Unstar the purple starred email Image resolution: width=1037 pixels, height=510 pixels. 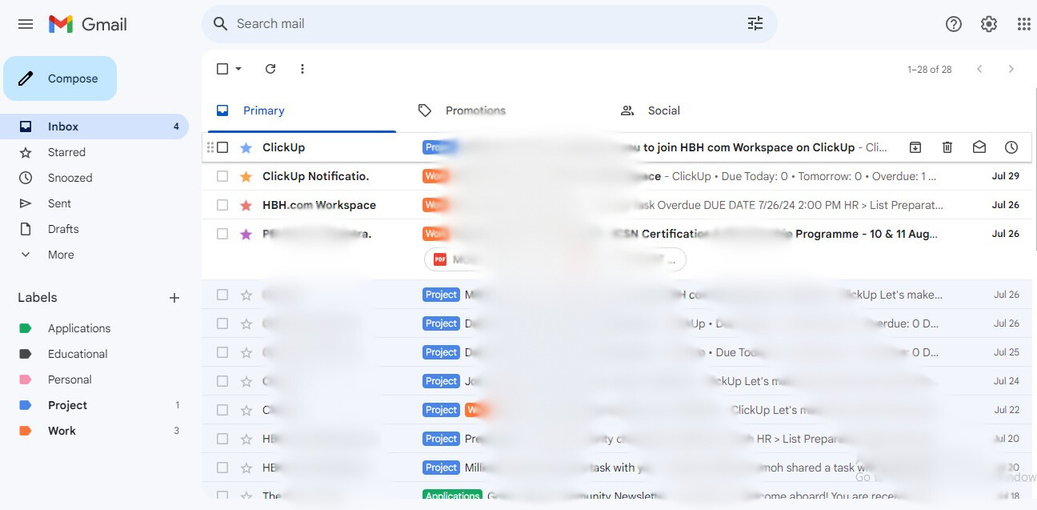click(246, 234)
